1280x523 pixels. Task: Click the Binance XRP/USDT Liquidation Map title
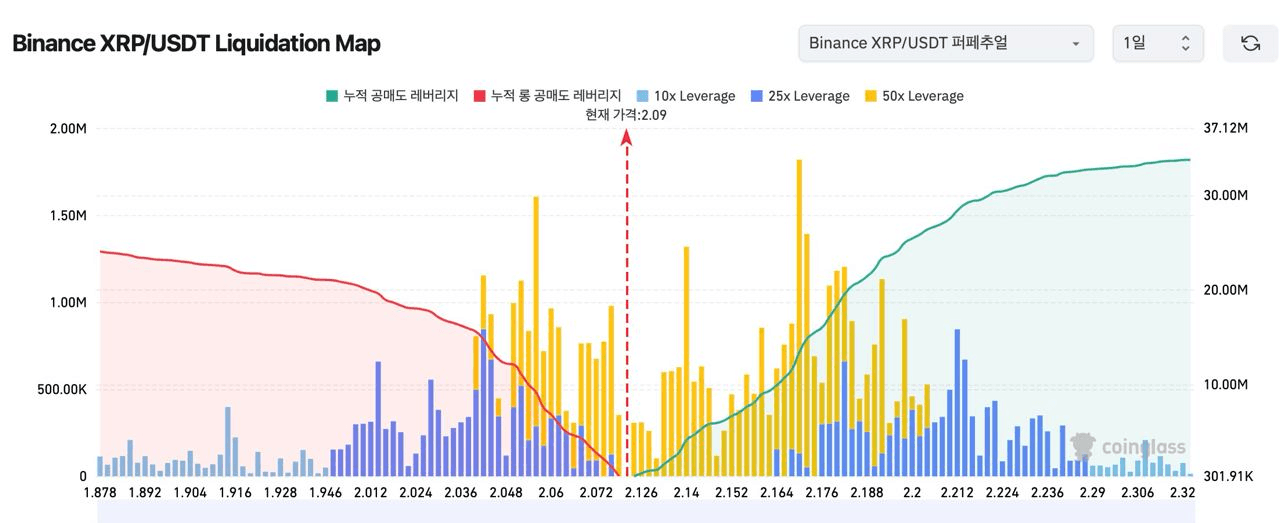click(196, 44)
